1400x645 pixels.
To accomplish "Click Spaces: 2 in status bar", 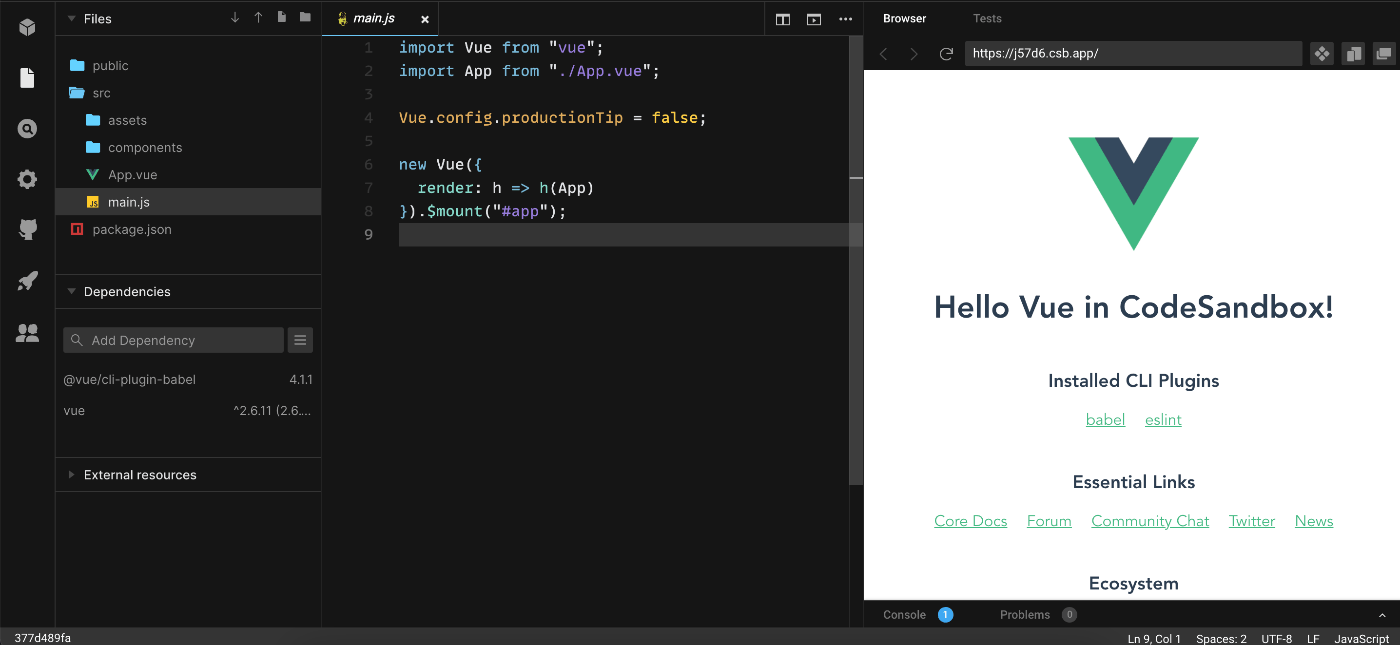I will [x=1221, y=638].
